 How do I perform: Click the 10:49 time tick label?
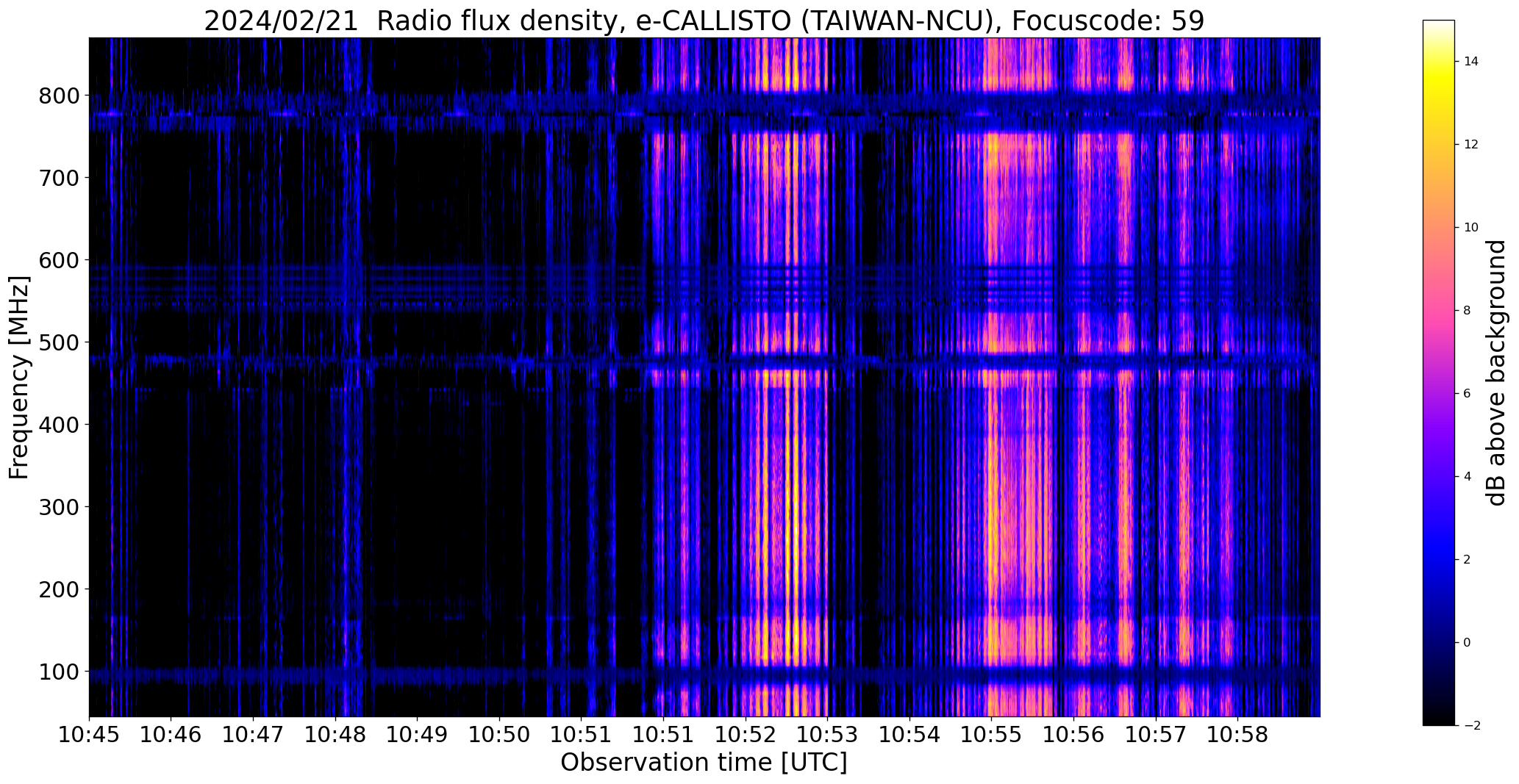coord(418,735)
